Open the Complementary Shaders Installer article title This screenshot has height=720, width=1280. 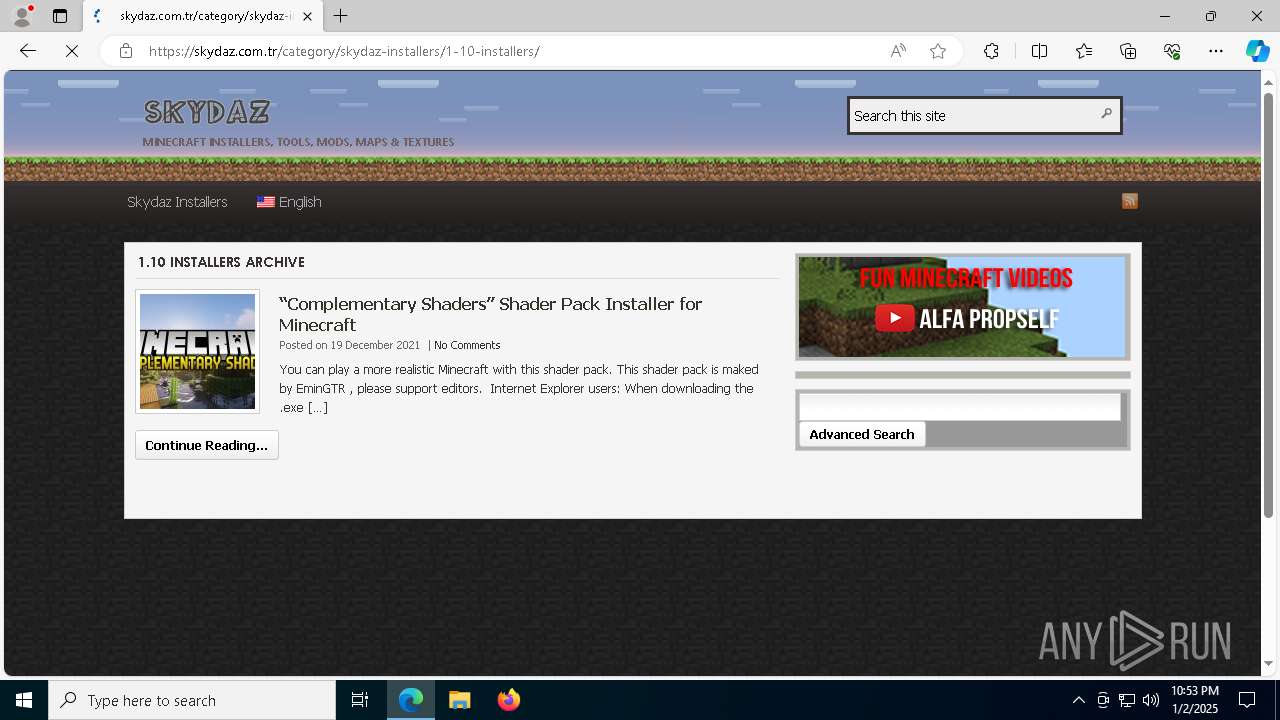490,314
